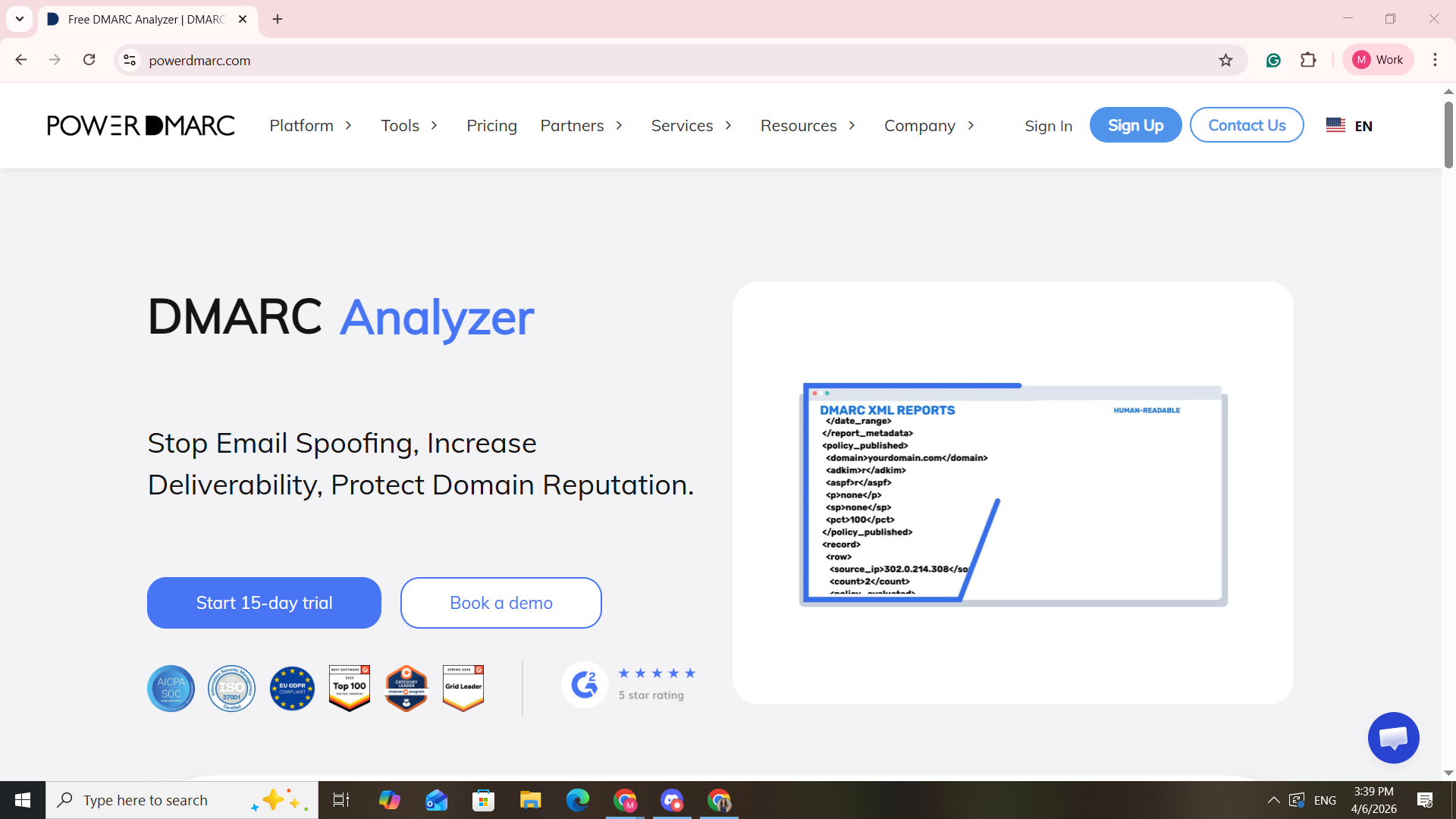Go to the Pricing page
Screen dimensions: 1456x819
click(x=491, y=125)
